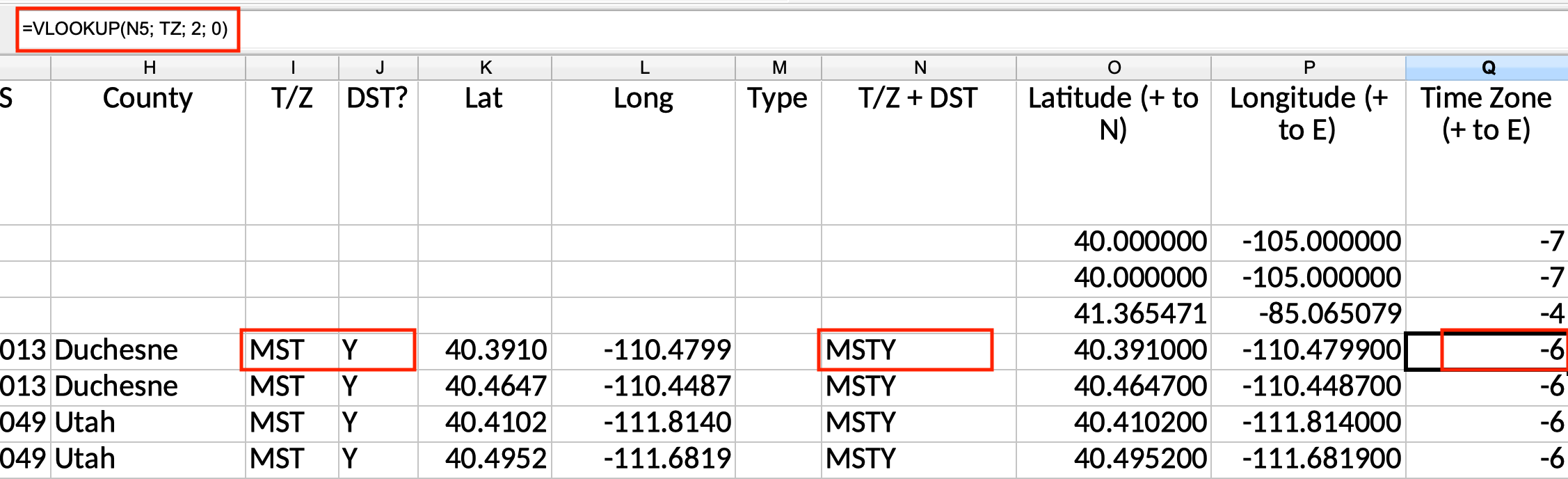Screen dimensions: 1568x479
Task: Click the cell with latitude 40.3910
Action: pos(485,350)
